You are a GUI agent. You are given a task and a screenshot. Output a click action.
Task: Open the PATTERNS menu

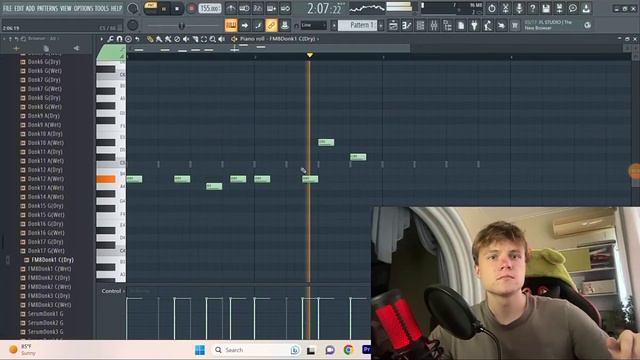[47, 8]
